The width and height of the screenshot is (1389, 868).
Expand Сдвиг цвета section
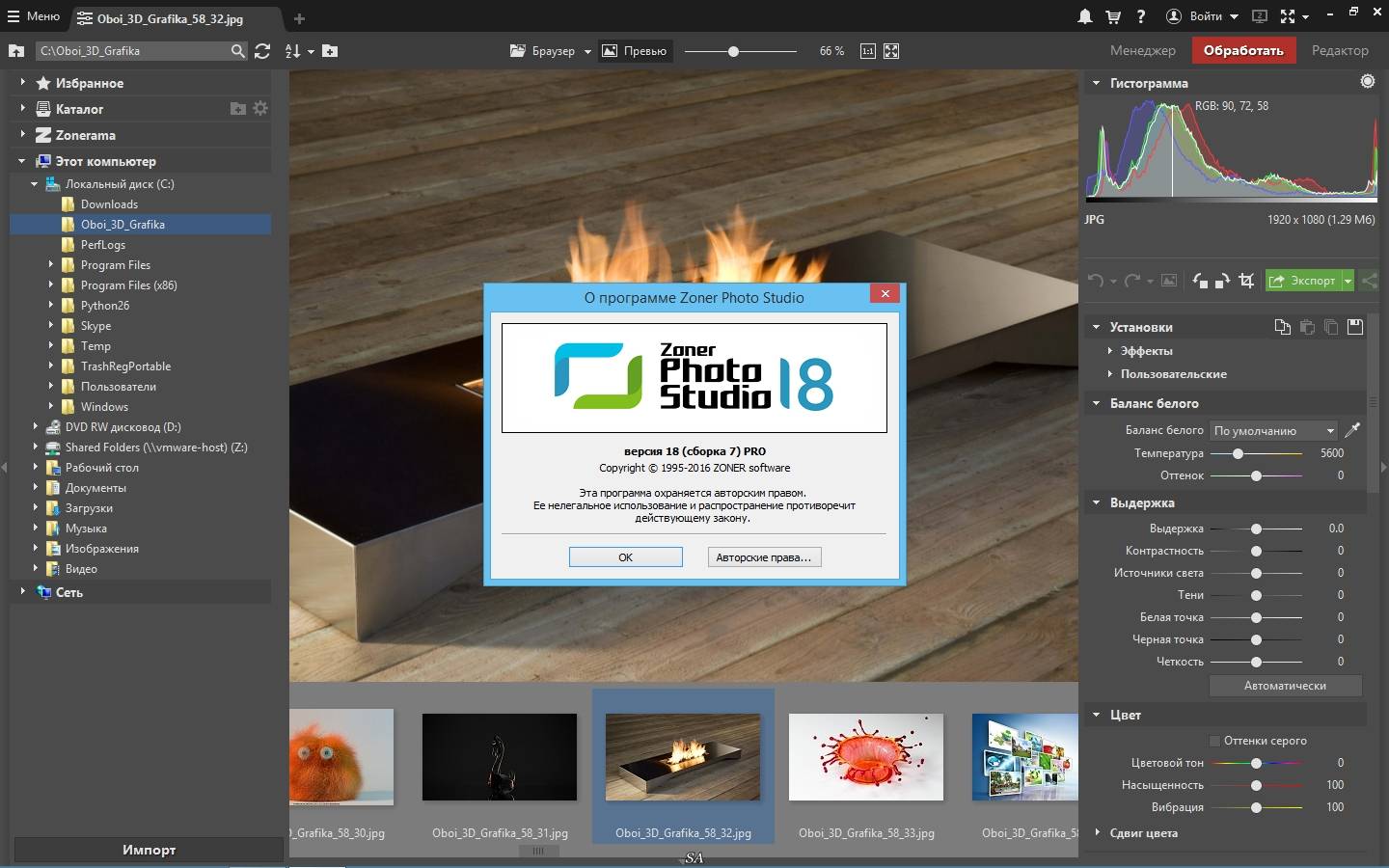coord(1098,832)
